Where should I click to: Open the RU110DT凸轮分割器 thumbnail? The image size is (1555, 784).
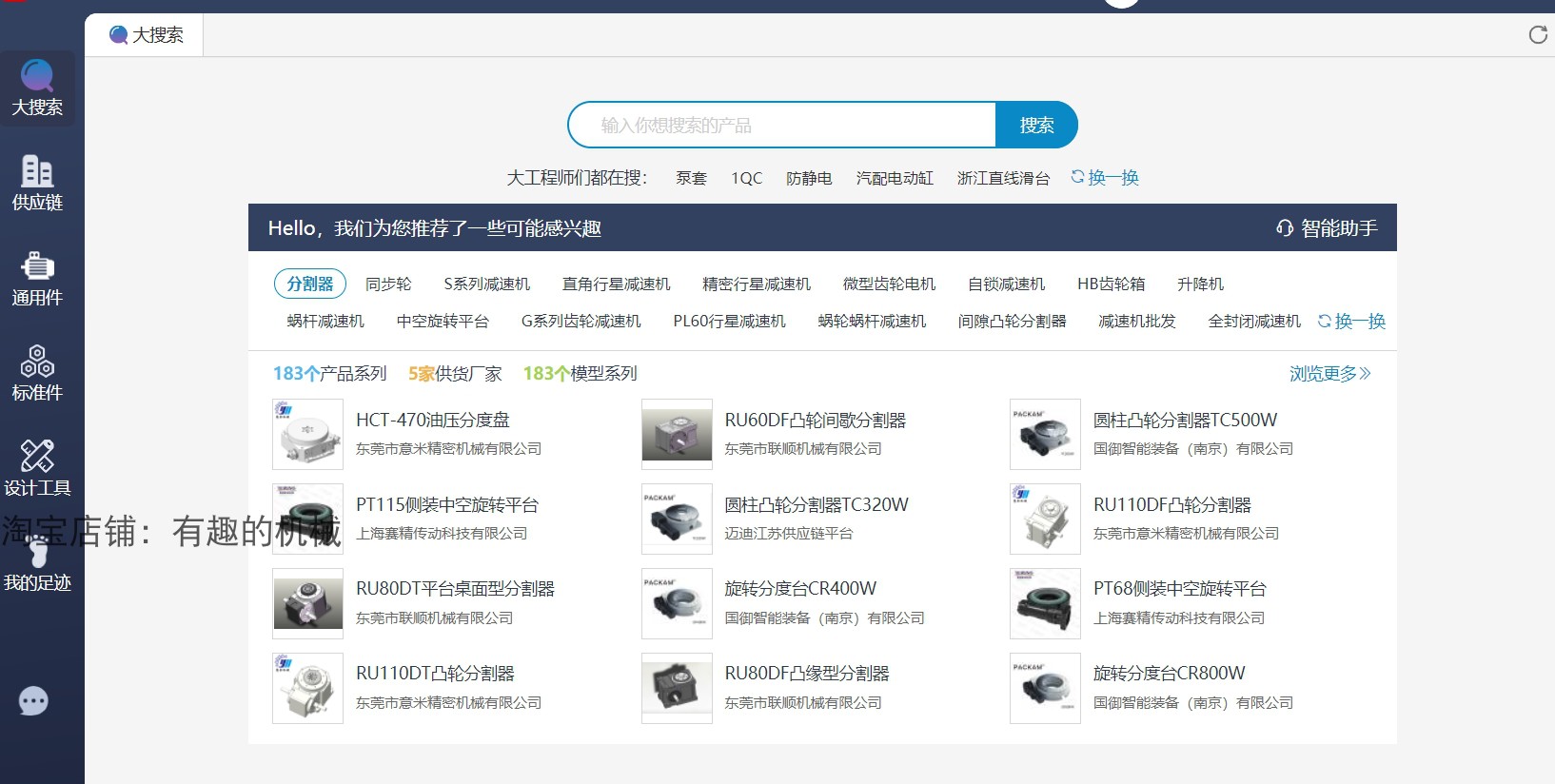[x=307, y=688]
